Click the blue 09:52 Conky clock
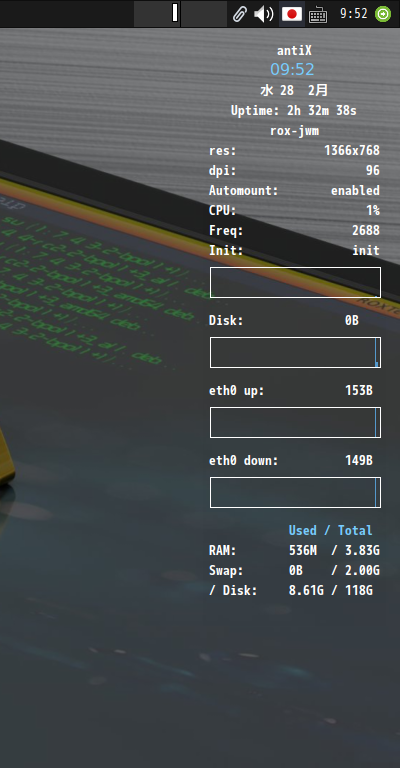 click(292, 70)
